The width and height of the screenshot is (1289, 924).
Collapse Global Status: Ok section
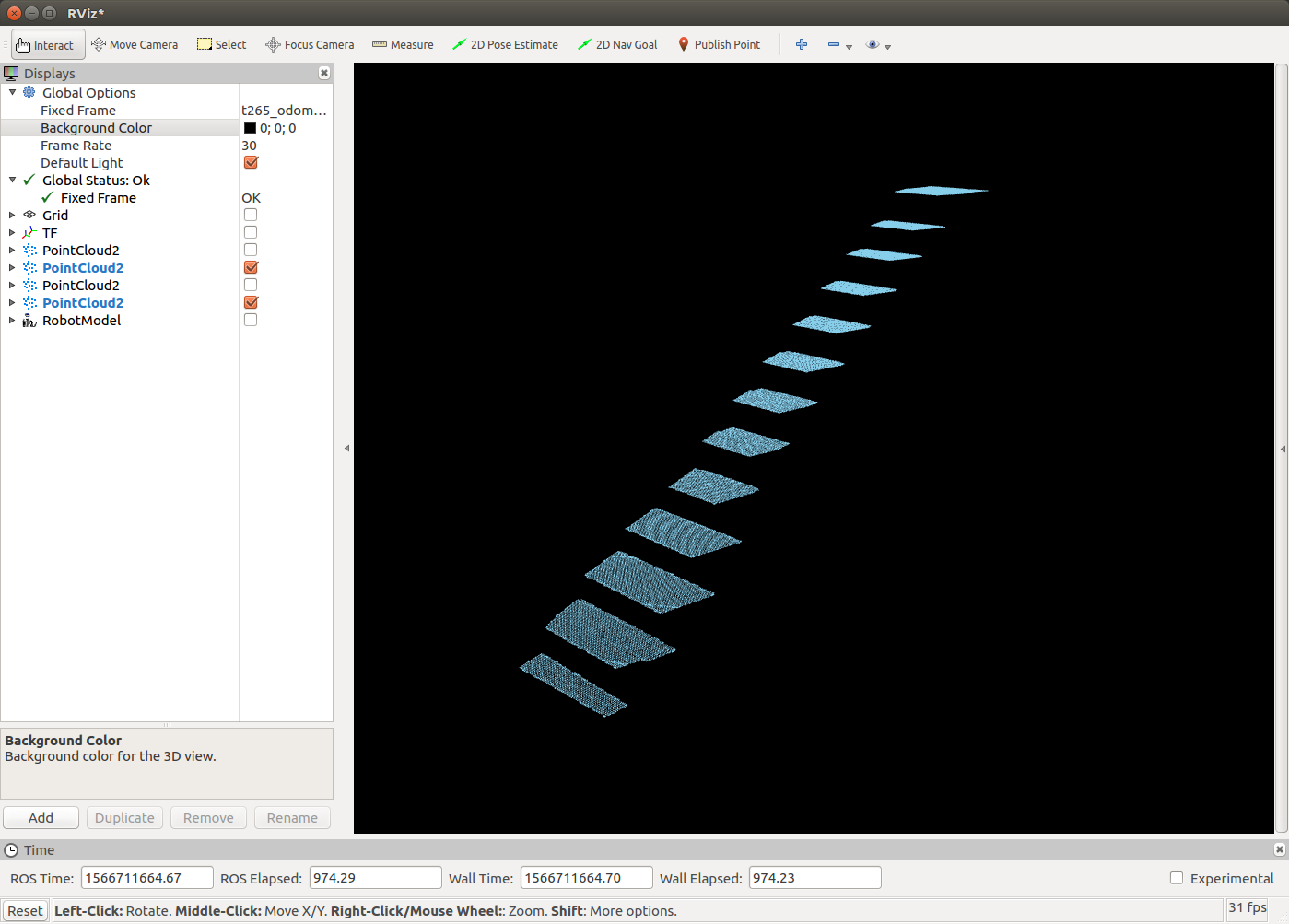pyautogui.click(x=13, y=180)
